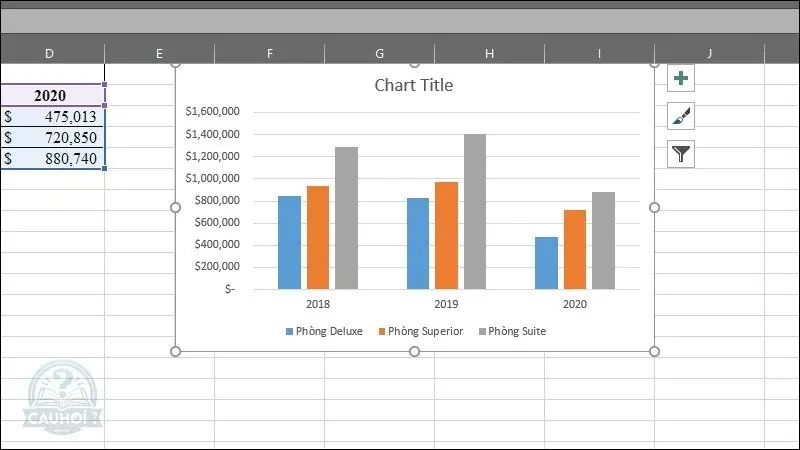The height and width of the screenshot is (450, 800).
Task: Open the Chart Styles paintbrush button
Action: [681, 116]
